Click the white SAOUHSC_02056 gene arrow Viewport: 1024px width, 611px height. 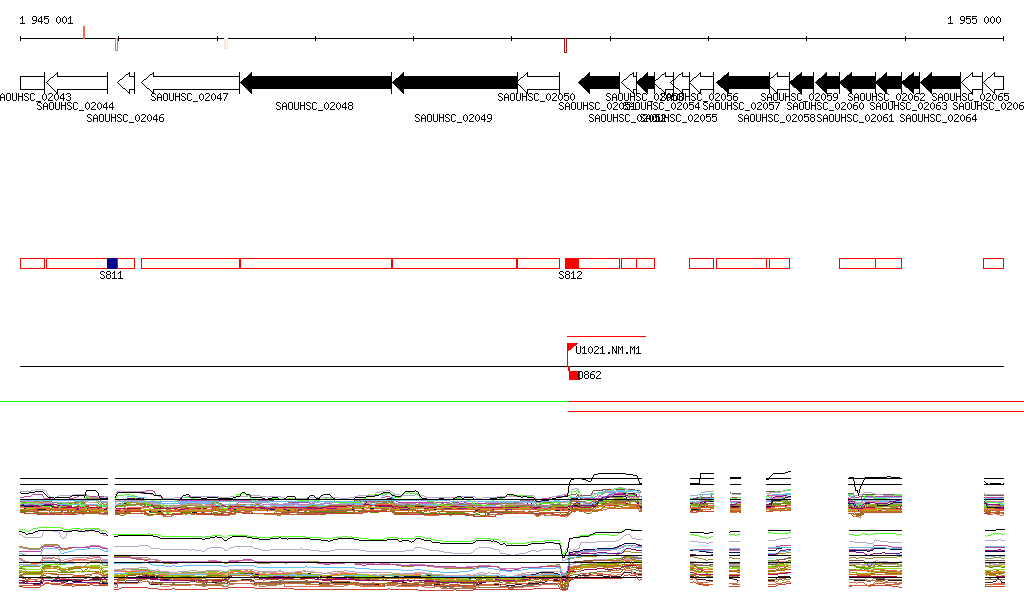(702, 83)
